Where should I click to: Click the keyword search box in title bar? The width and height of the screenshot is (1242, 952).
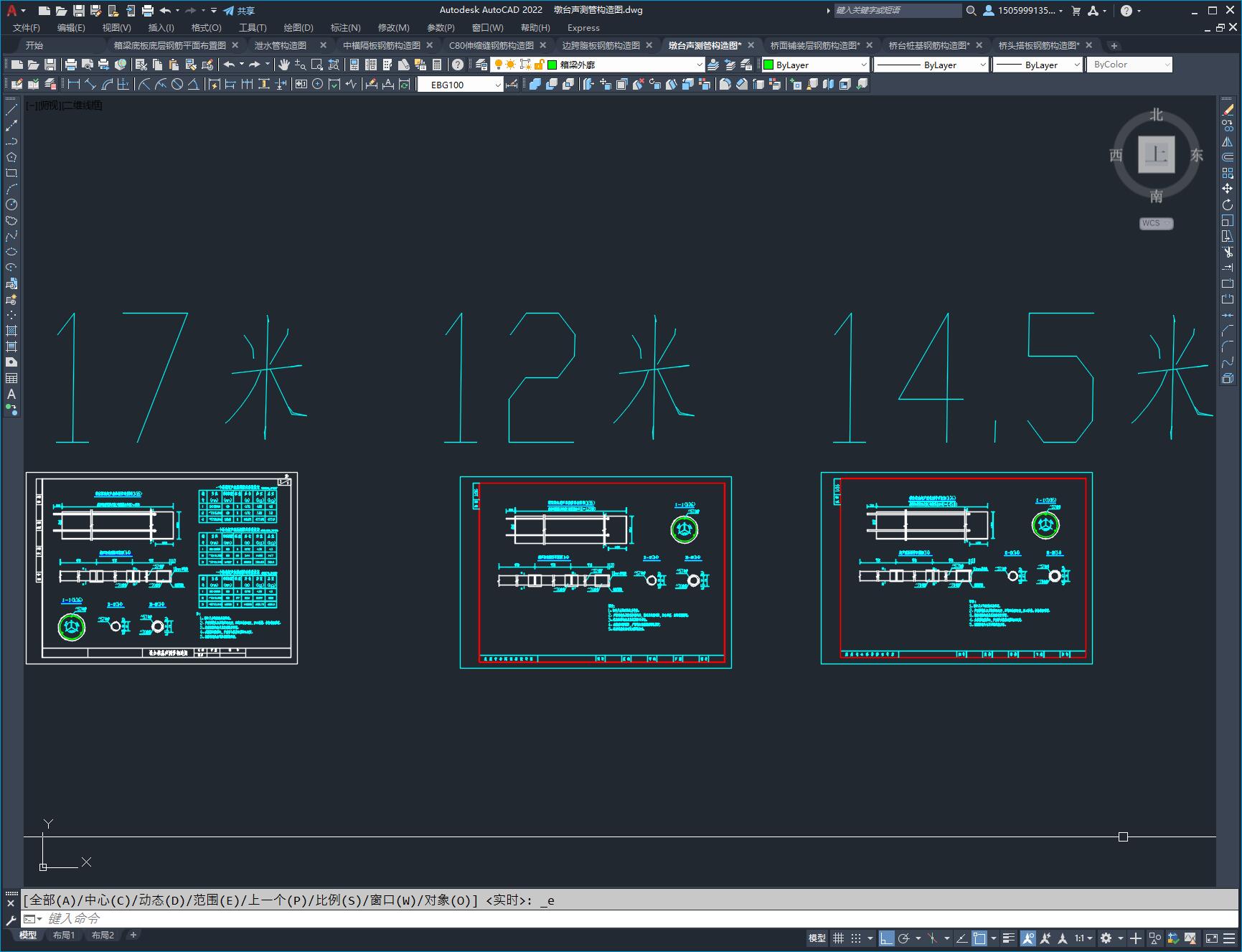coord(898,11)
